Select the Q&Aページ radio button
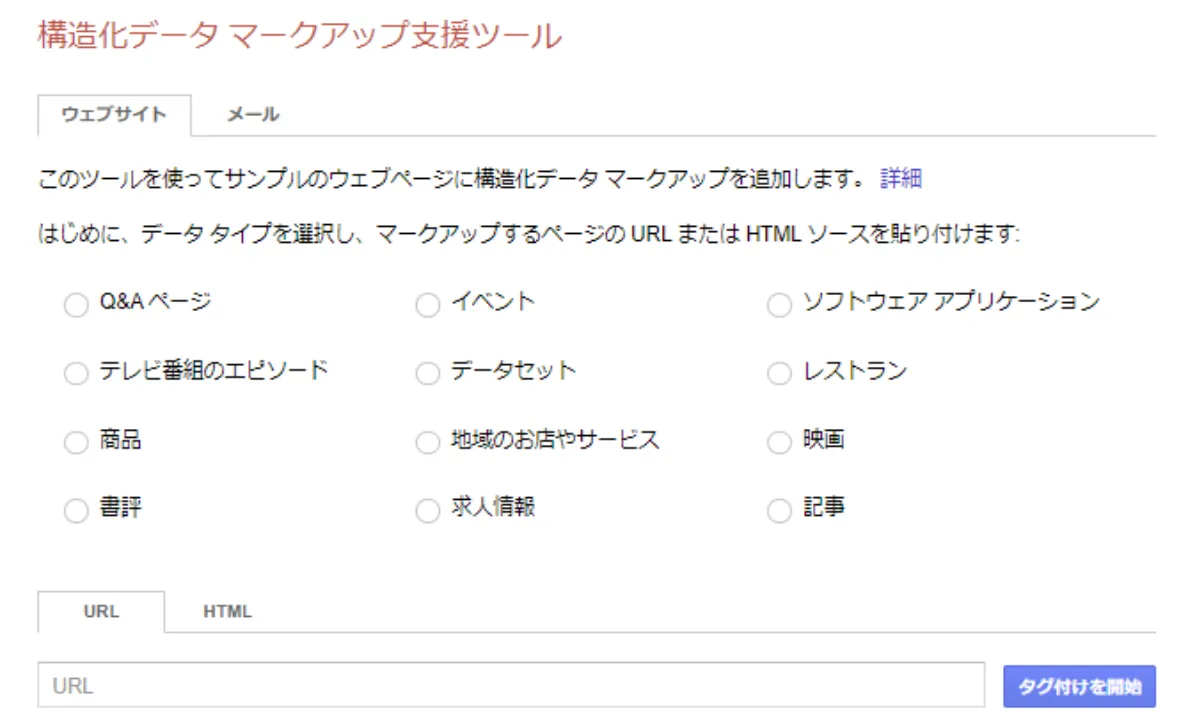This screenshot has width=1182, height=724. 76,305
